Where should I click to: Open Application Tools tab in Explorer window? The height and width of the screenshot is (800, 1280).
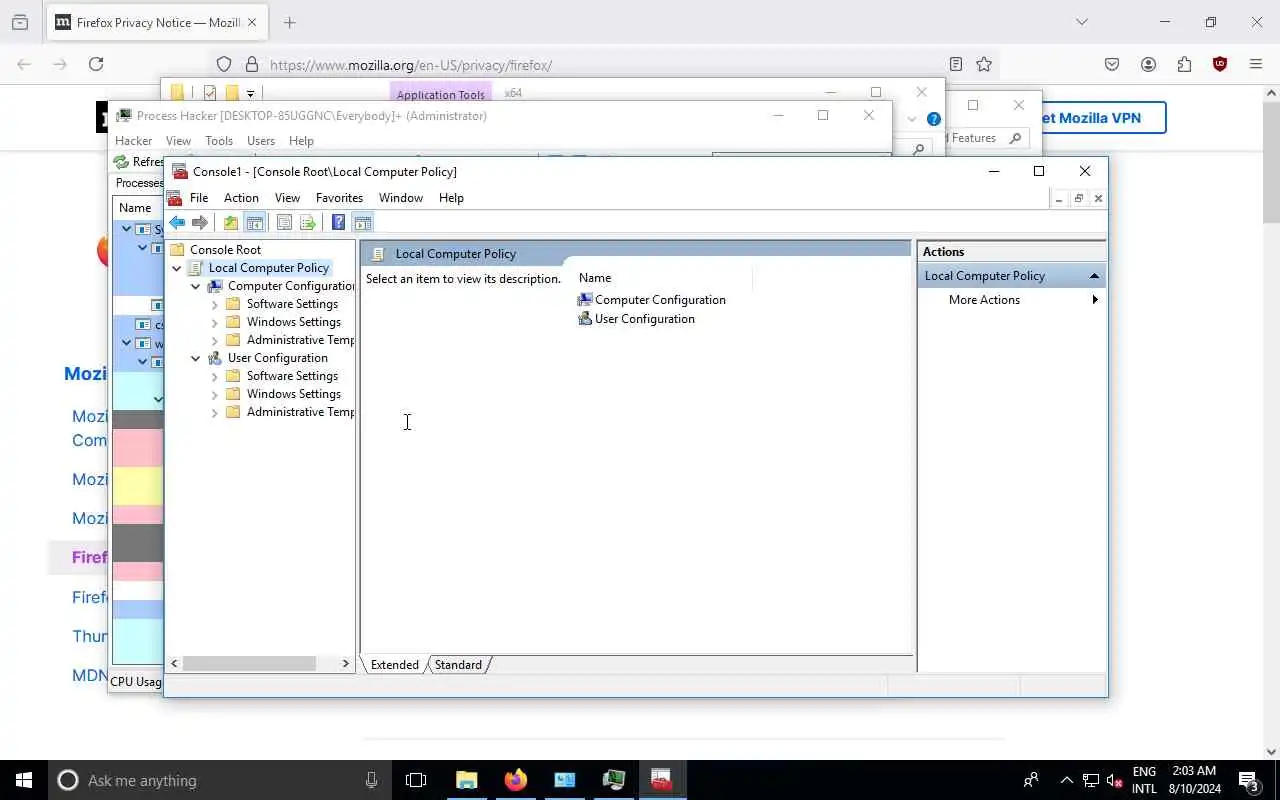coord(440,93)
